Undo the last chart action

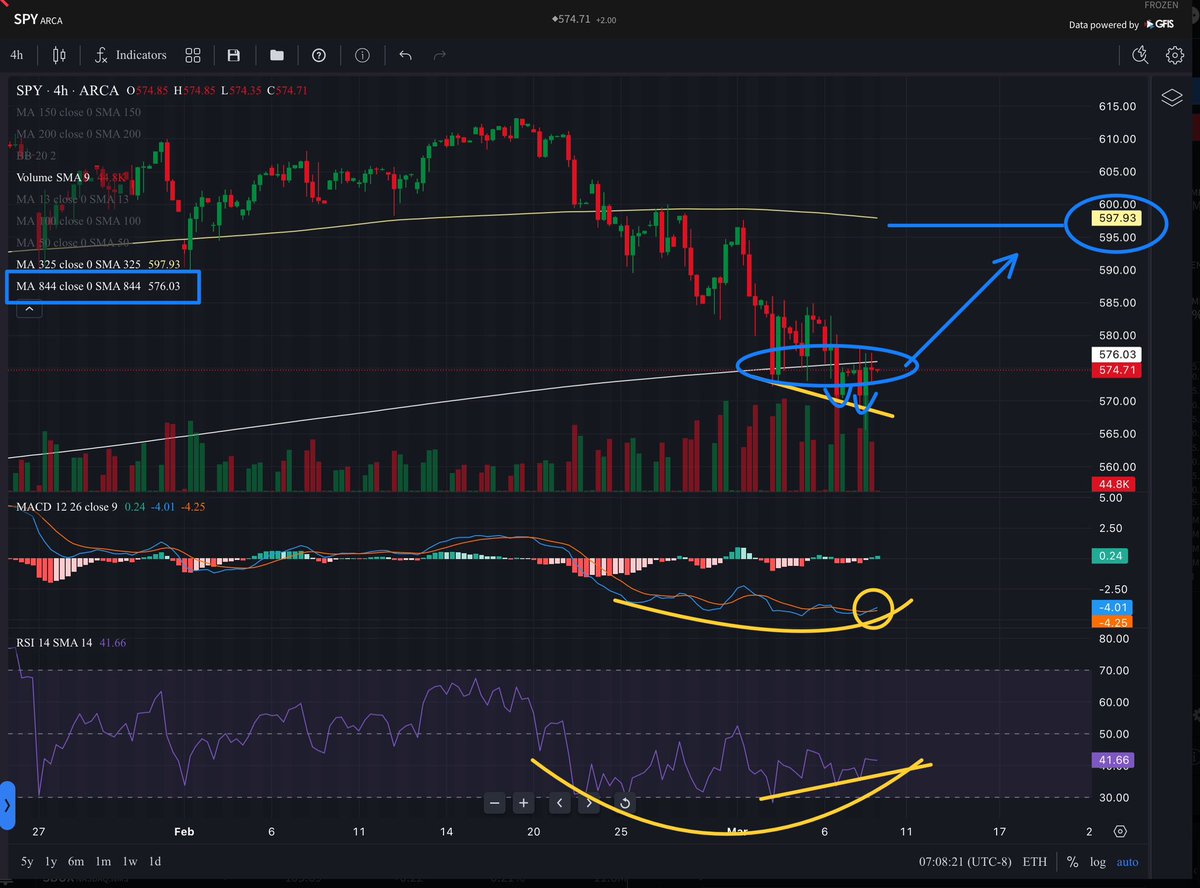pos(405,56)
